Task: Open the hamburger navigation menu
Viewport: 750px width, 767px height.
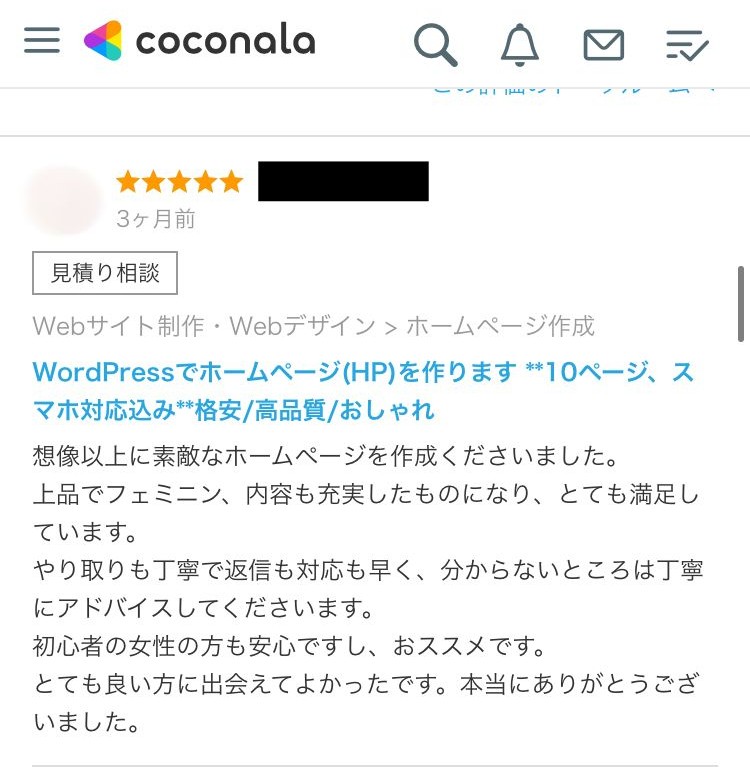Action: click(x=42, y=40)
